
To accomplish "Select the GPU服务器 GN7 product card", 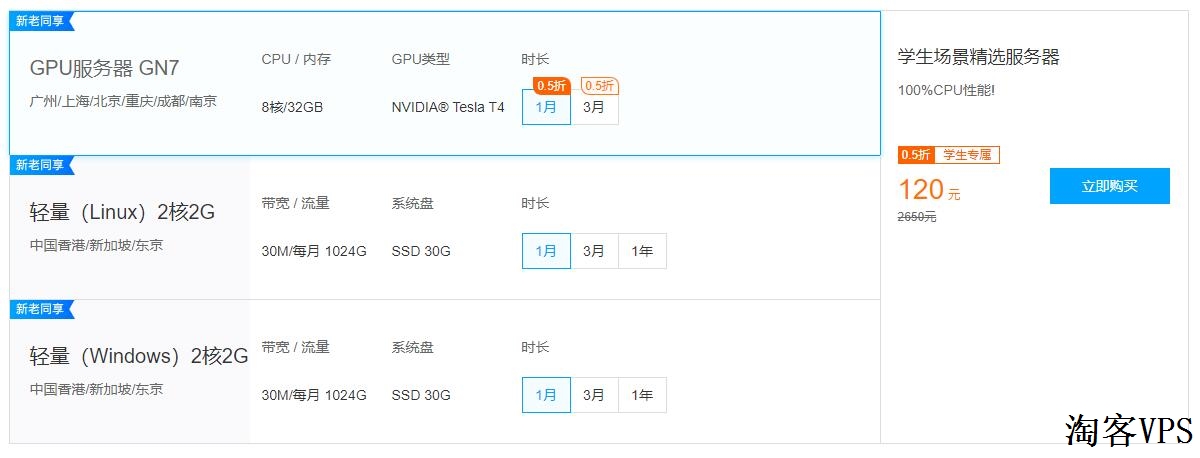I will (x=445, y=83).
